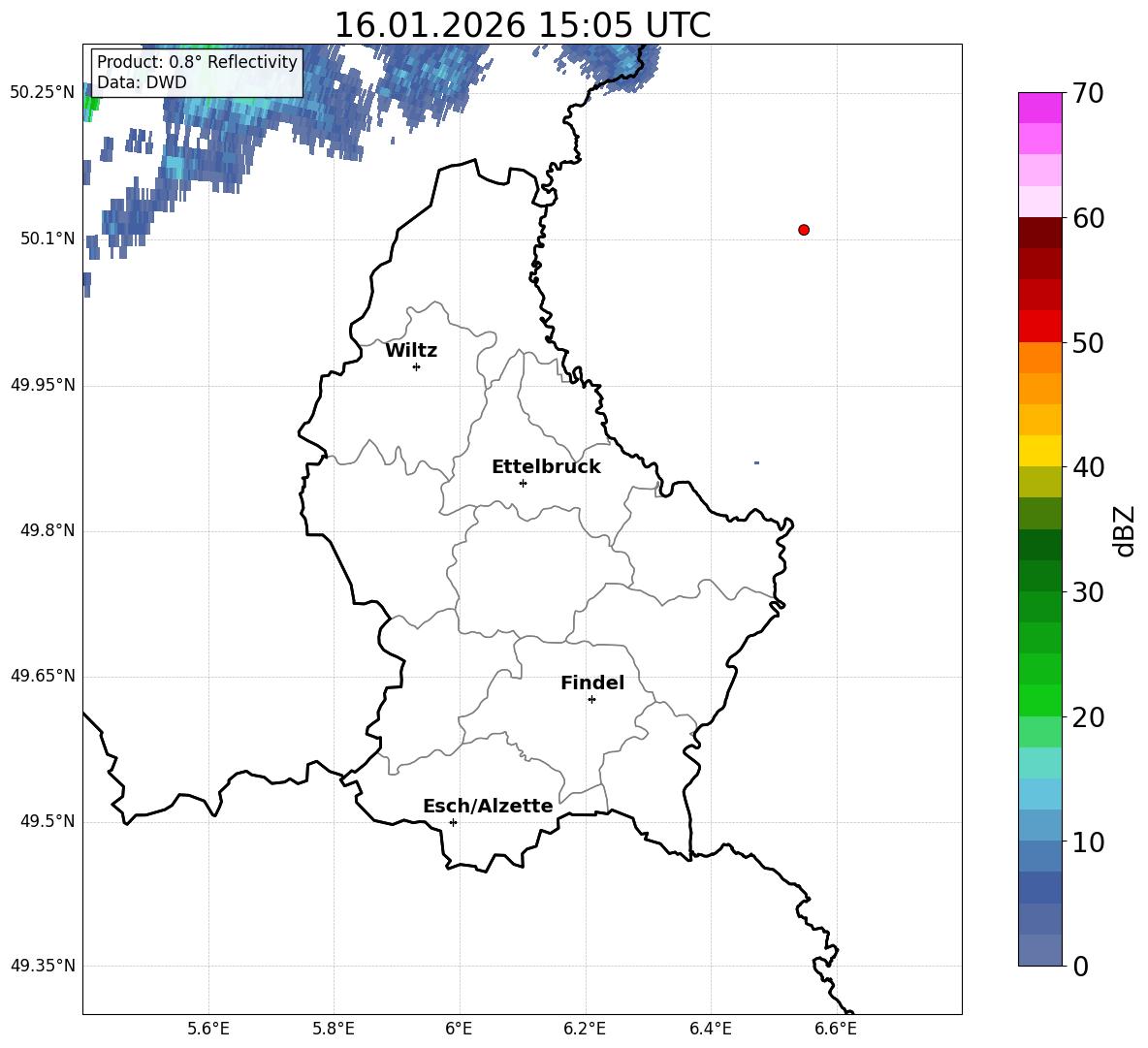Click the Esch/Alzette city label

pos(489,806)
